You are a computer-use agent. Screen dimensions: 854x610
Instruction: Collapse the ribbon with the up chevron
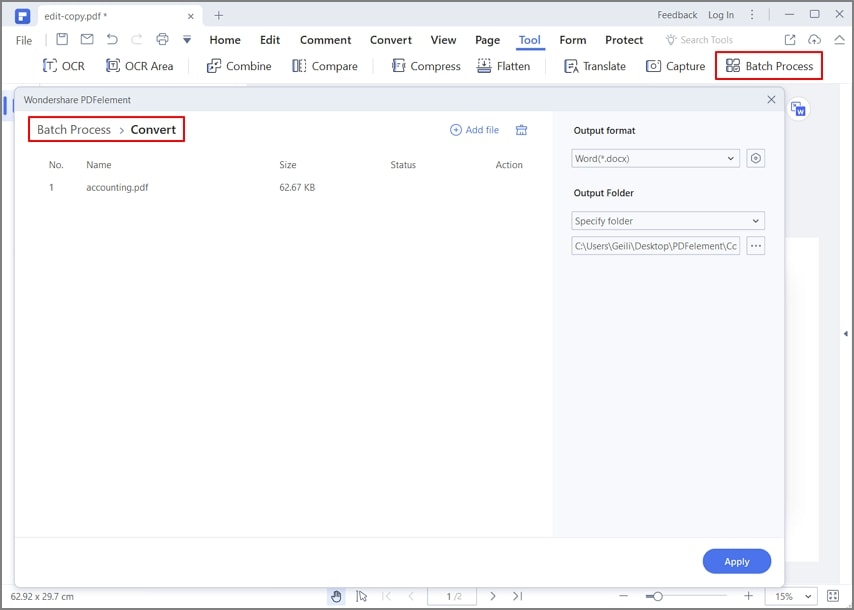click(x=839, y=39)
